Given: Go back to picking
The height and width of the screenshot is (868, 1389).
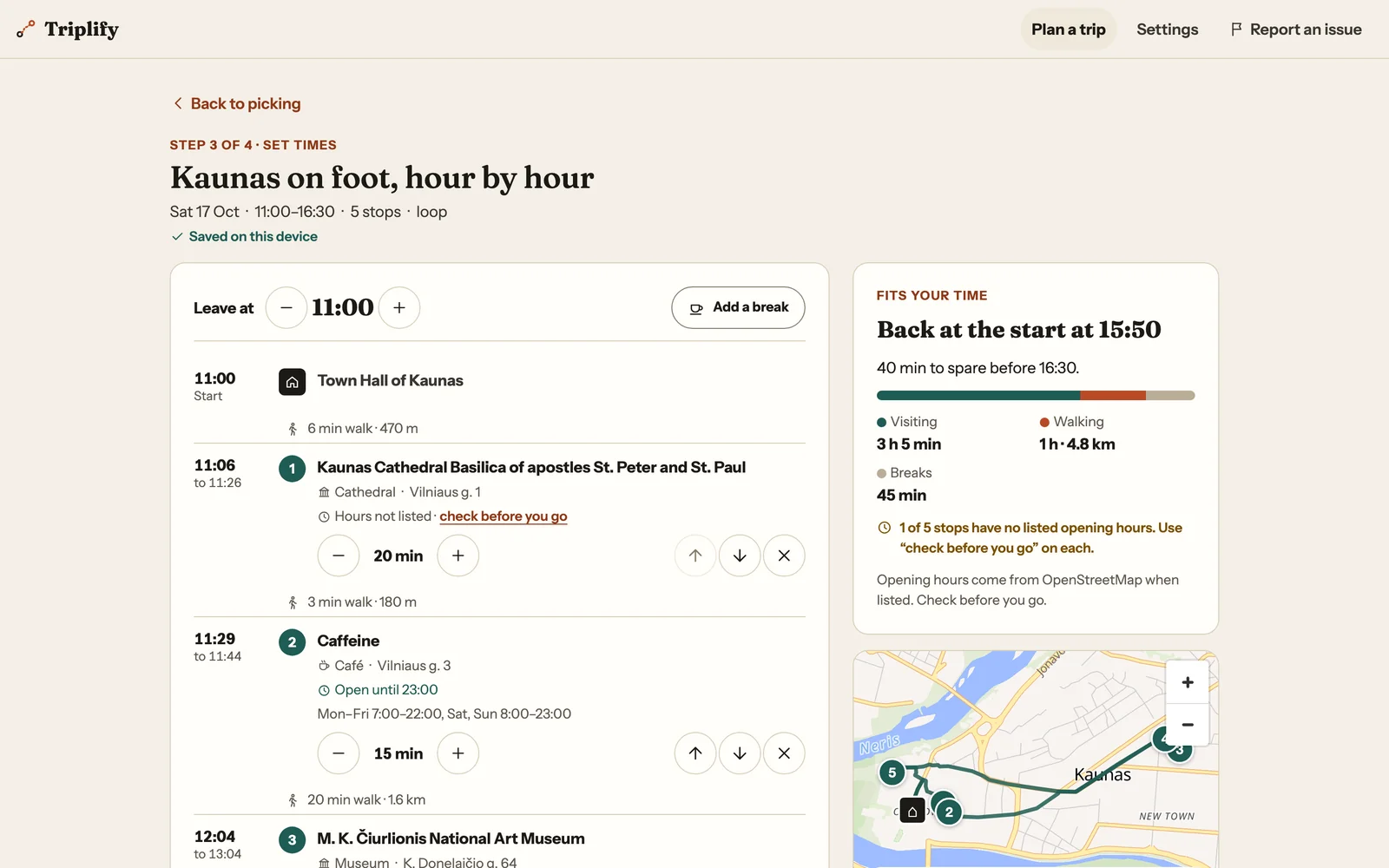Looking at the screenshot, I should 236,103.
